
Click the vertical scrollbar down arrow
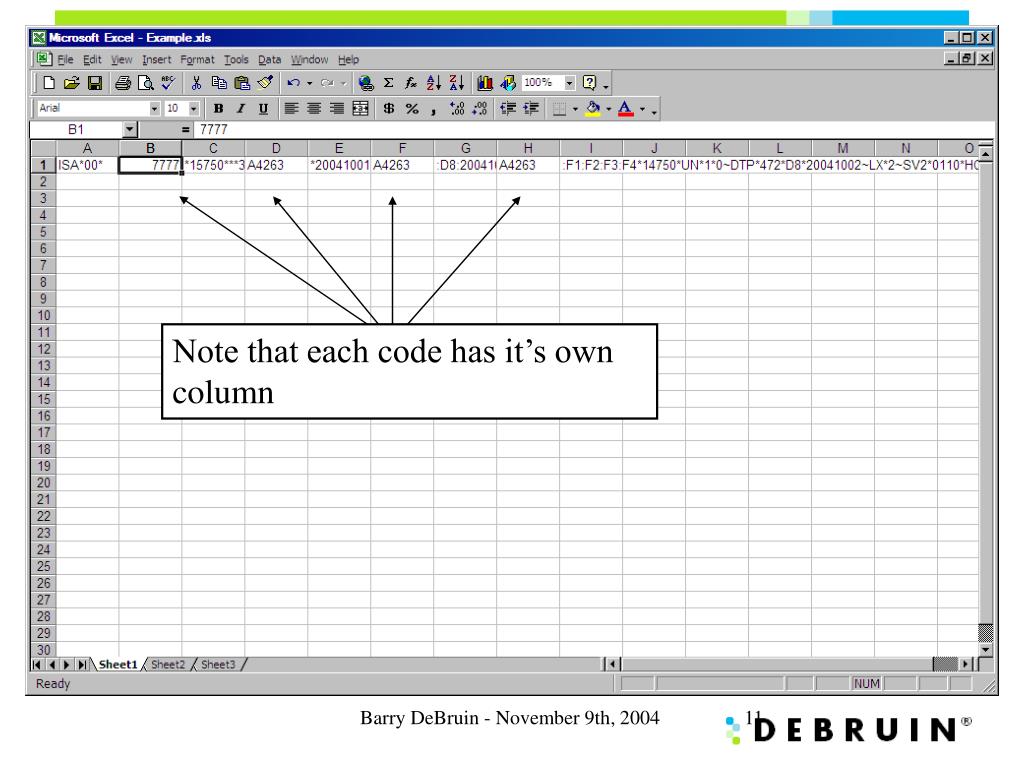[985, 650]
